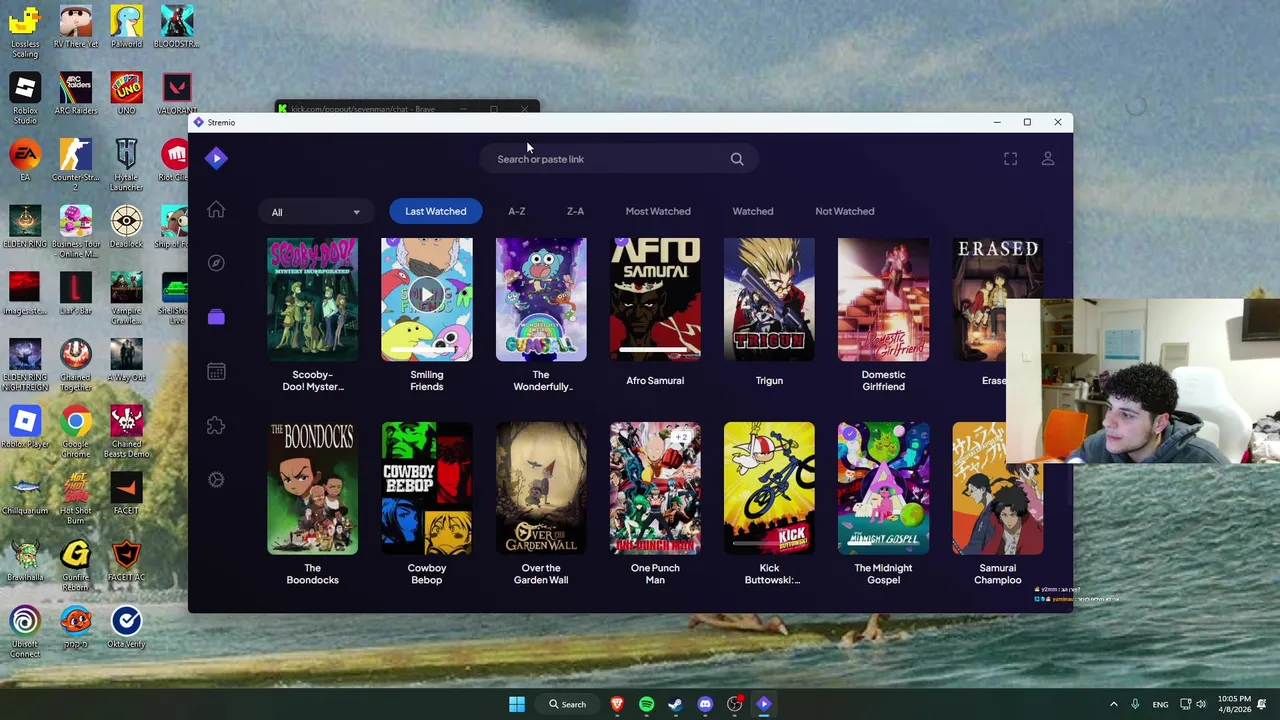This screenshot has height=720, width=1280.
Task: Select the Last Watched sort tab
Action: 435,211
